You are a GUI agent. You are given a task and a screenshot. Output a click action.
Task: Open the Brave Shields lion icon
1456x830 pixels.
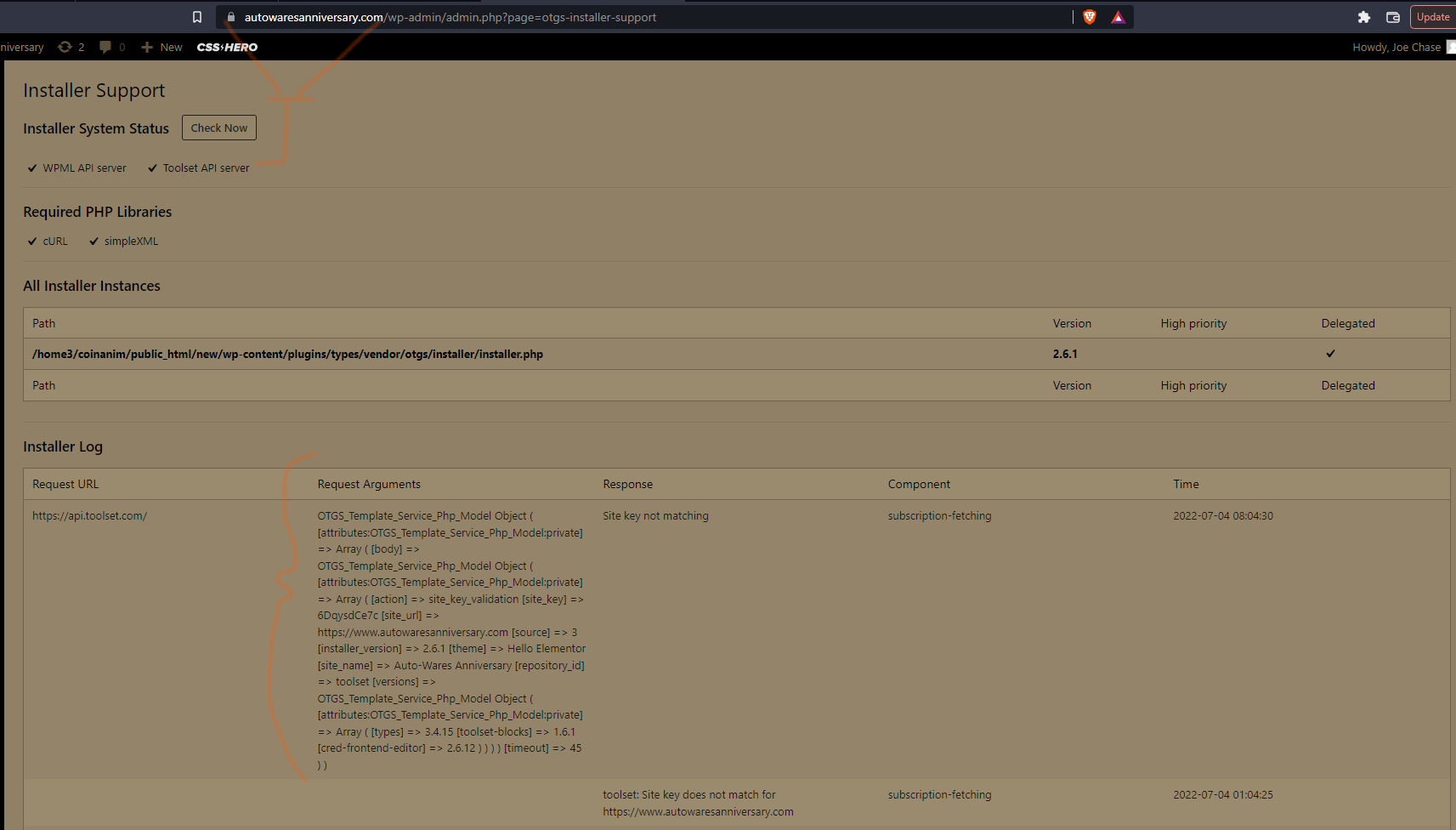(1090, 17)
